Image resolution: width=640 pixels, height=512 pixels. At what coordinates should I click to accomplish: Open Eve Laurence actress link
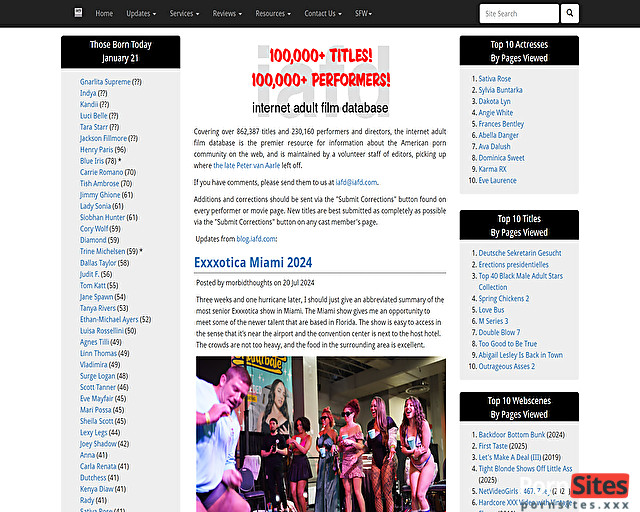(x=498, y=180)
